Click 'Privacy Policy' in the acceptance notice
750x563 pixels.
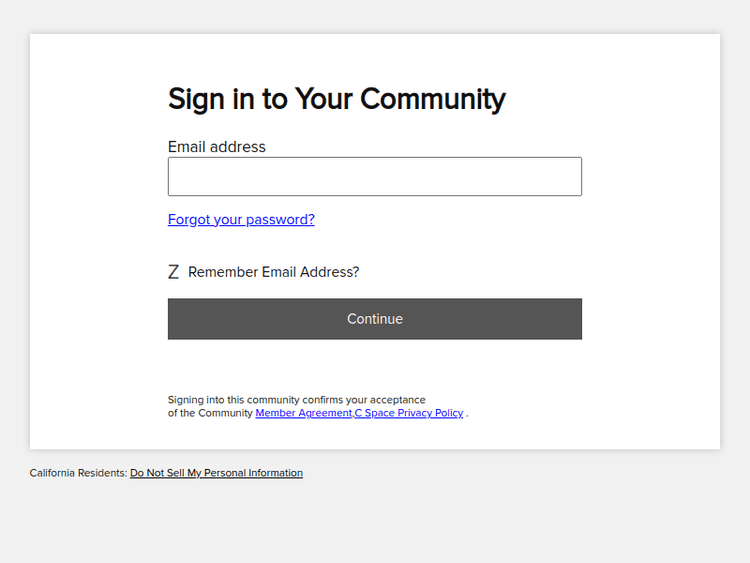tap(430, 413)
